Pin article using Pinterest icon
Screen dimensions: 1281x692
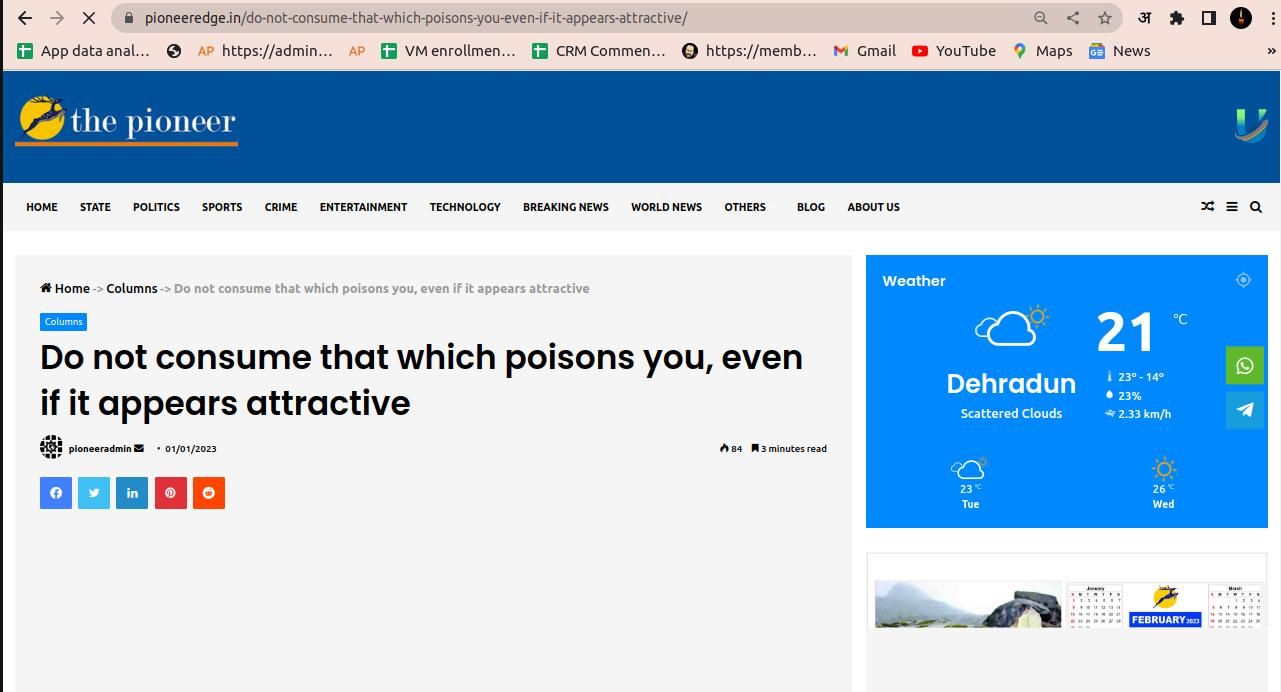click(170, 493)
